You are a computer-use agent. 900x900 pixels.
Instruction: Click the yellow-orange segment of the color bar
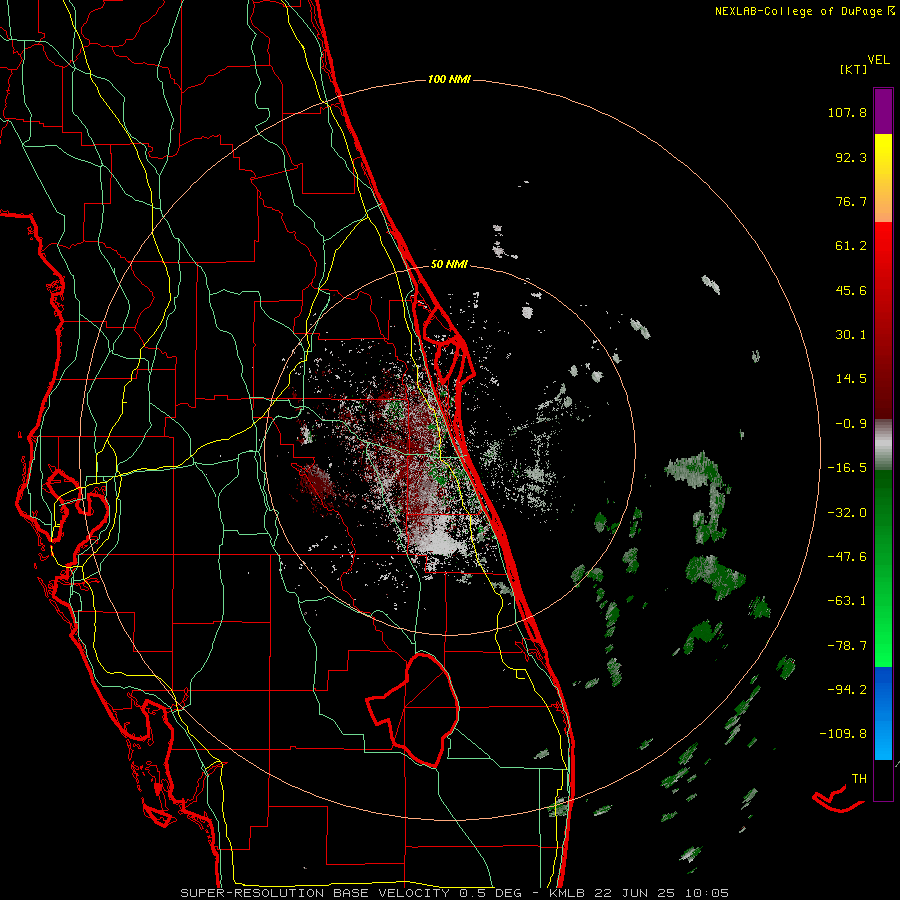click(883, 178)
